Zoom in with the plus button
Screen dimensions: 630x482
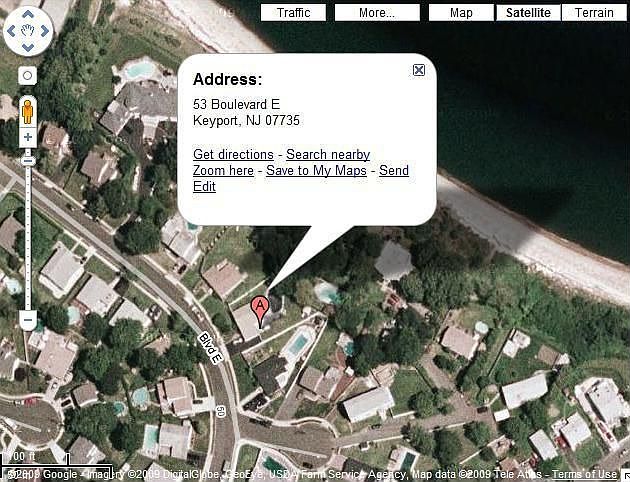coord(28,137)
